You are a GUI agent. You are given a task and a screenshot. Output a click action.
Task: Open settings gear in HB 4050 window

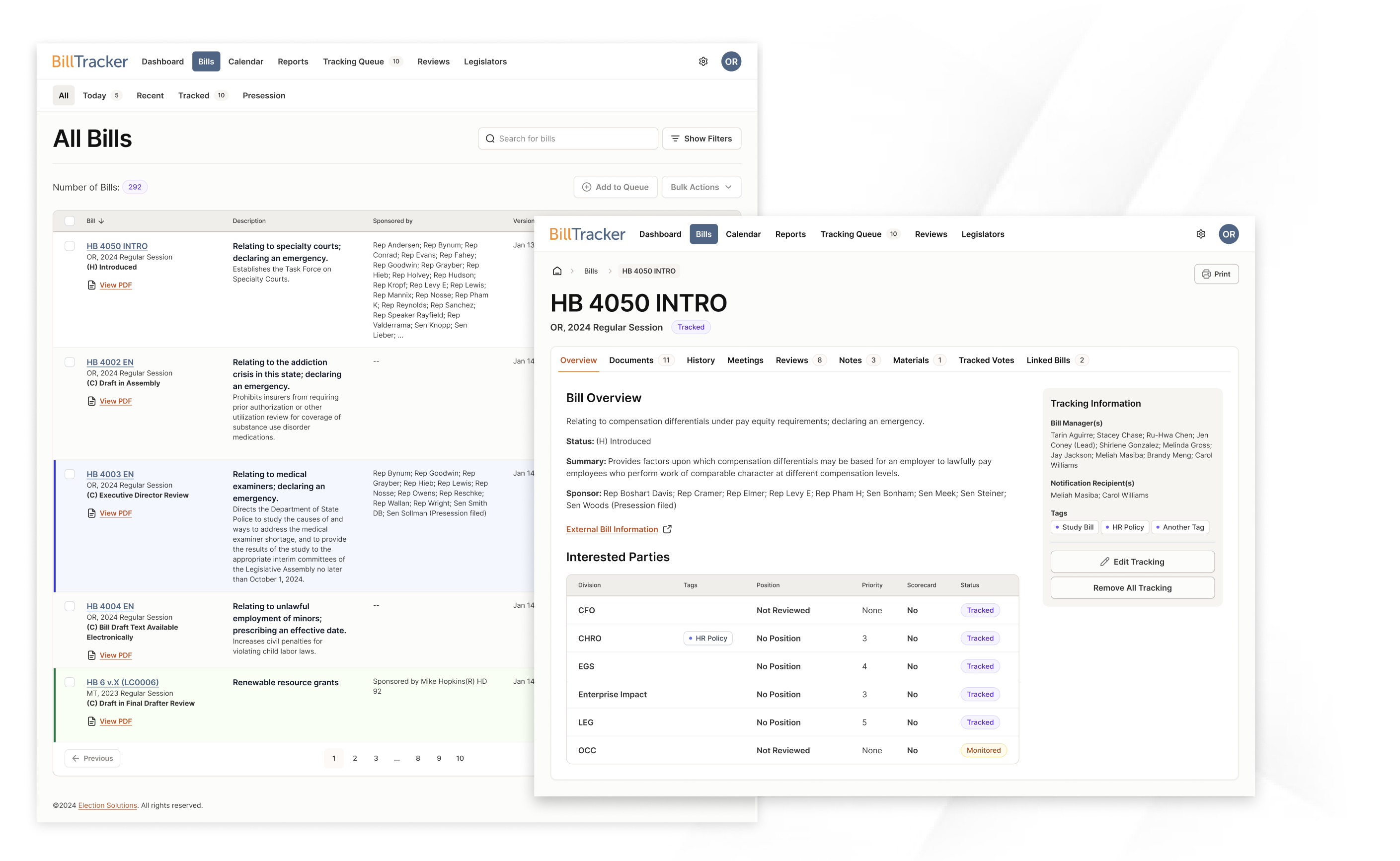[1201, 234]
